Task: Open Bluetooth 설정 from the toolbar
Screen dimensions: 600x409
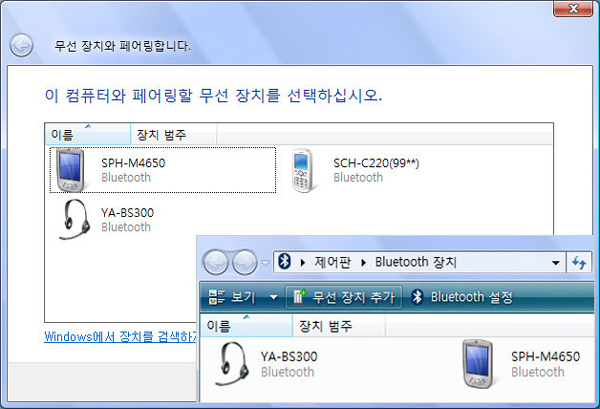Action: click(x=462, y=297)
